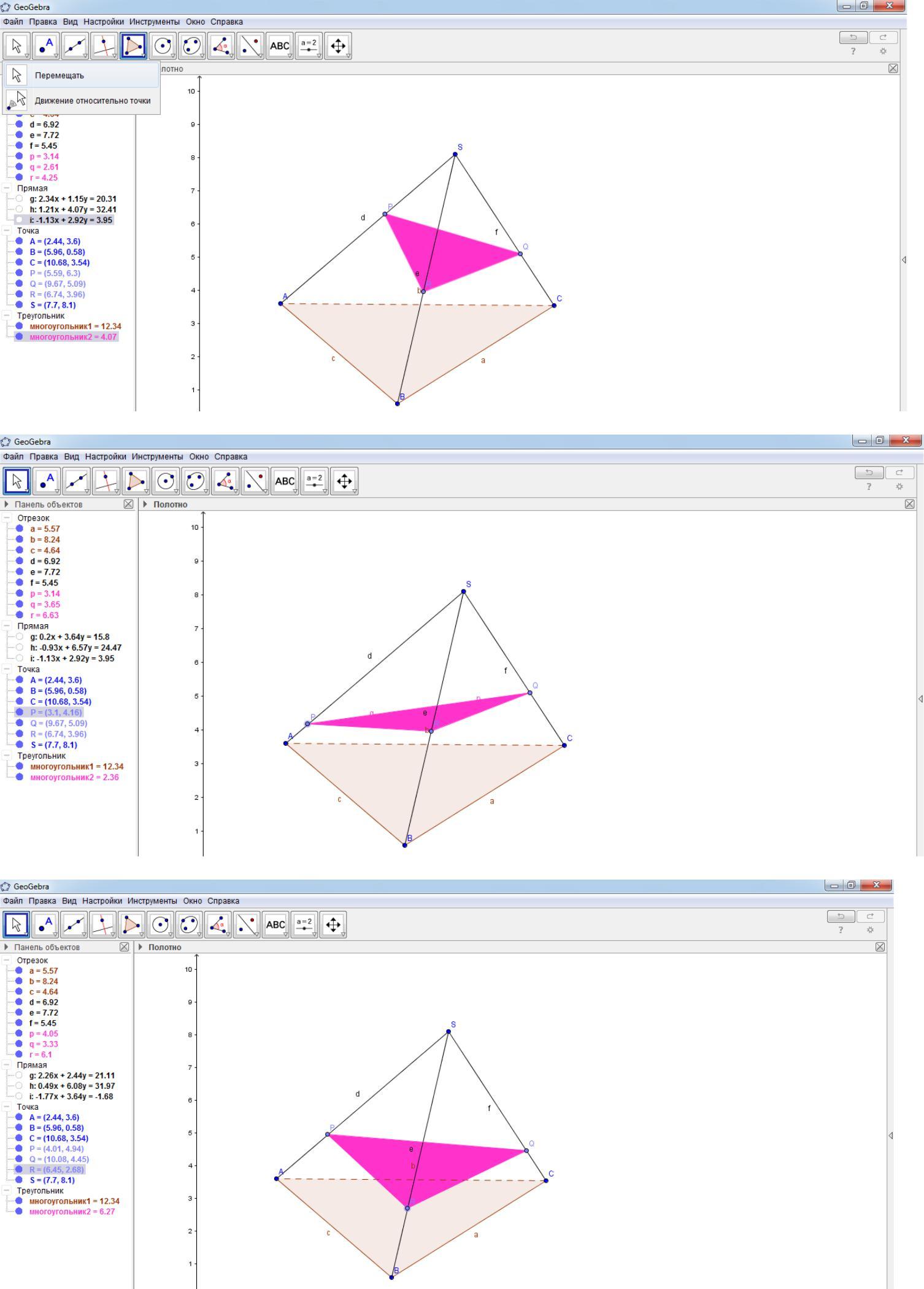
Task: Pick Circle with Center tool in top window
Action: pos(163,46)
